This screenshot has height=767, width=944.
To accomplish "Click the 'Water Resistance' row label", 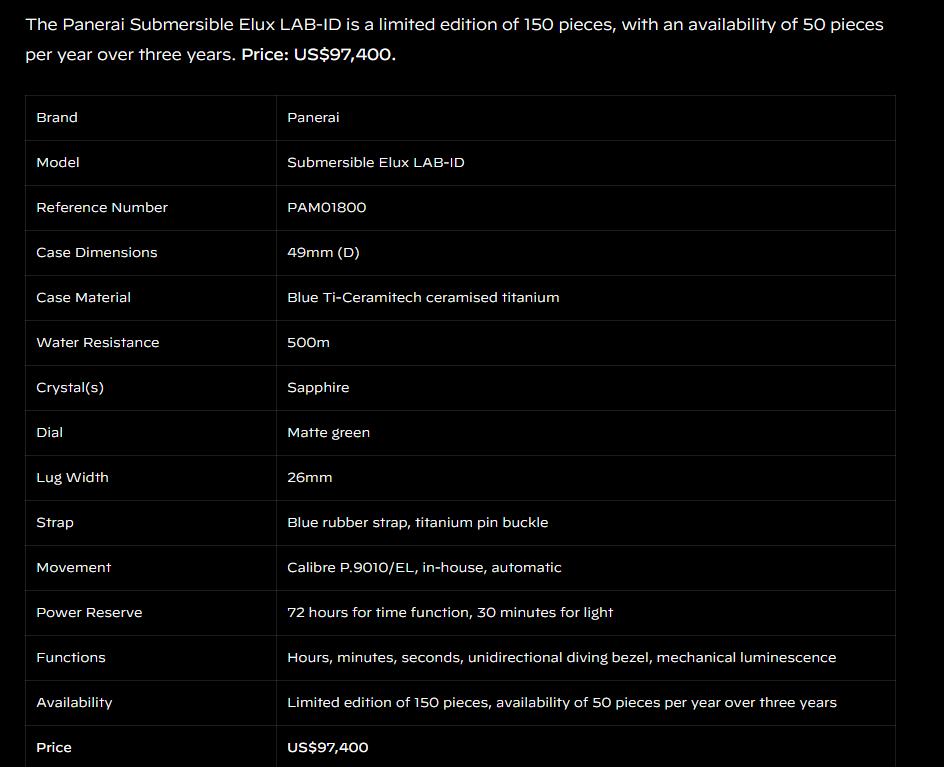I will [x=97, y=343].
